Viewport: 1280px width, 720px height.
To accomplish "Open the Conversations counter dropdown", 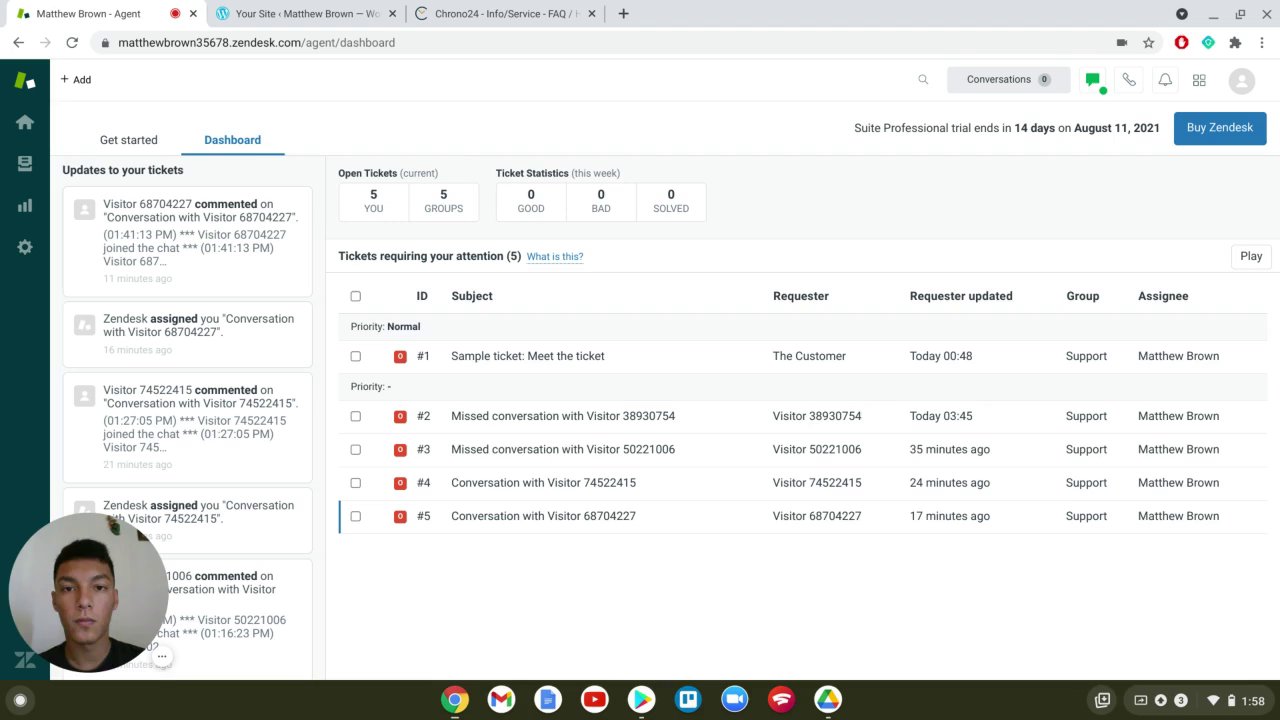I will (x=1008, y=80).
